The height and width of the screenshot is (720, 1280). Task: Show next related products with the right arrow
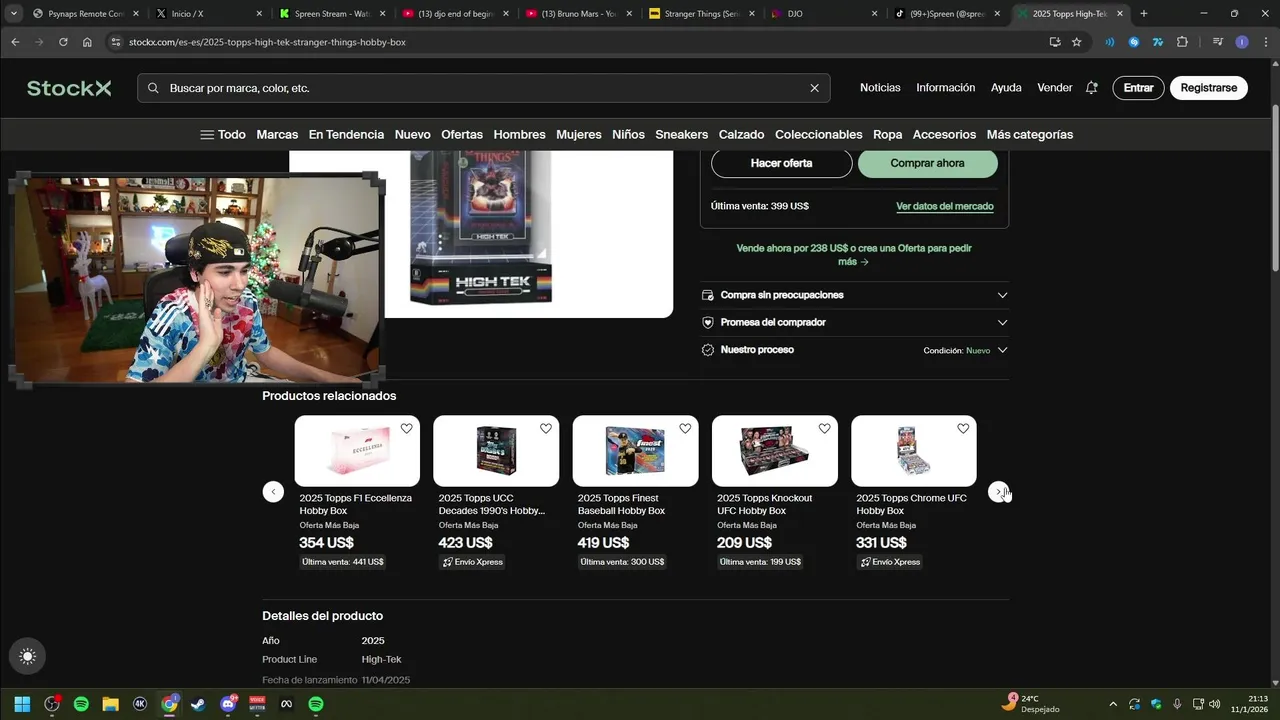pyautogui.click(x=998, y=491)
